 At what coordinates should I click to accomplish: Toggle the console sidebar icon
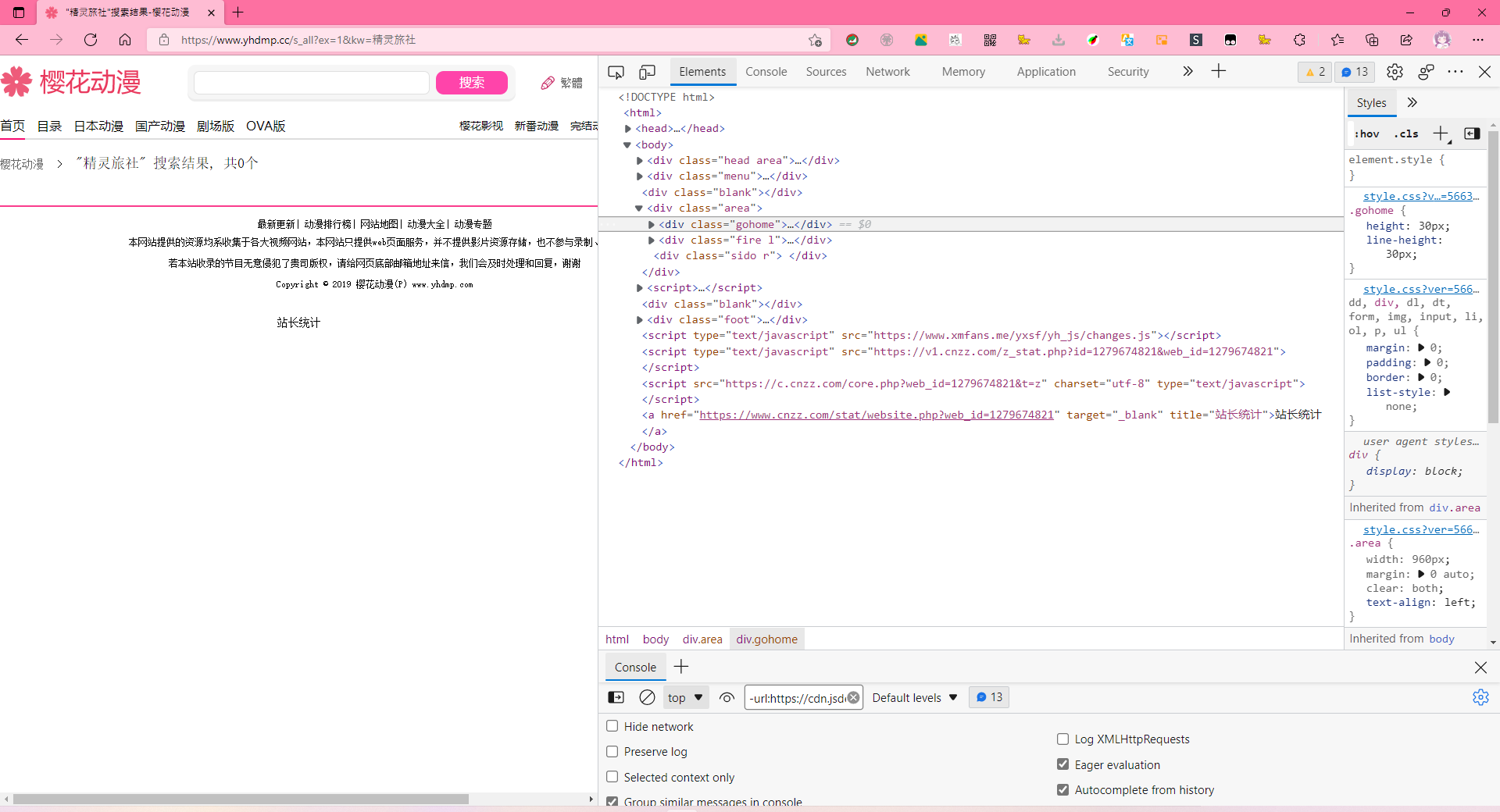click(616, 697)
